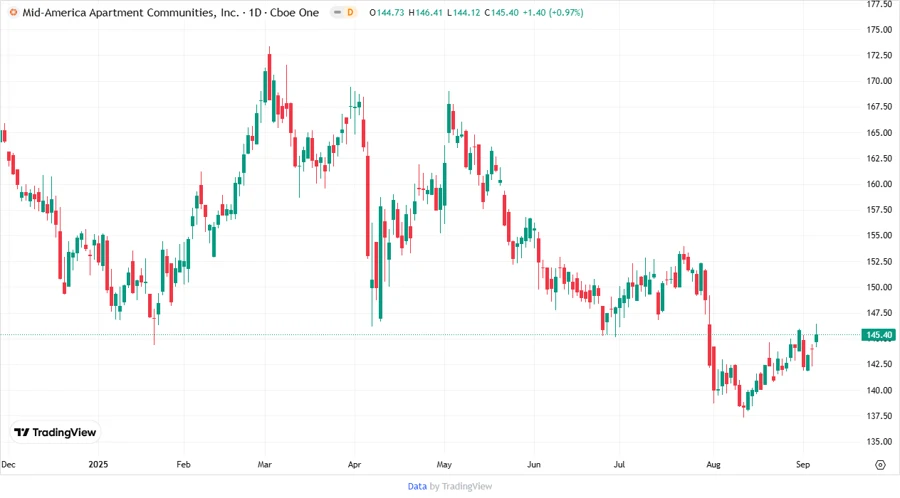Click the Feb label on time axis
This screenshot has width=900, height=498.
click(183, 465)
